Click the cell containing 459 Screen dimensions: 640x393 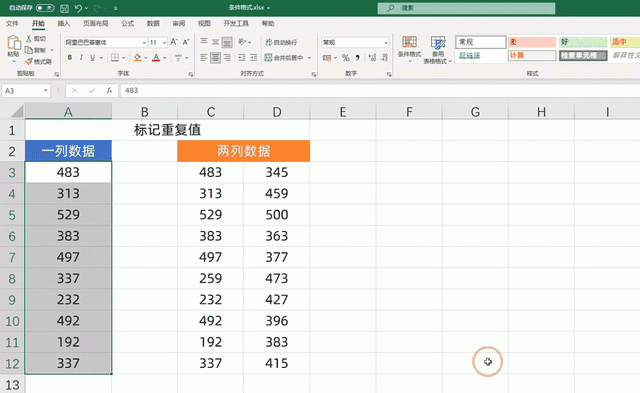(277, 193)
